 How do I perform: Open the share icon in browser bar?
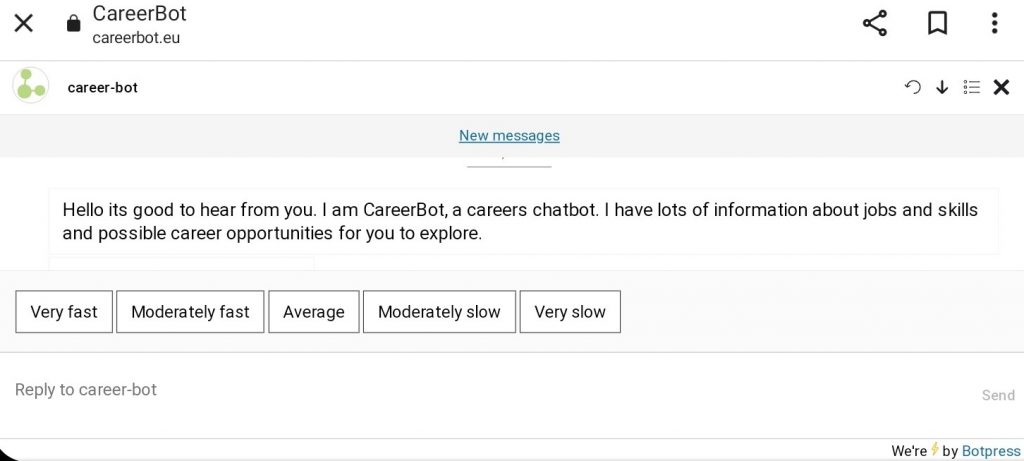874,24
